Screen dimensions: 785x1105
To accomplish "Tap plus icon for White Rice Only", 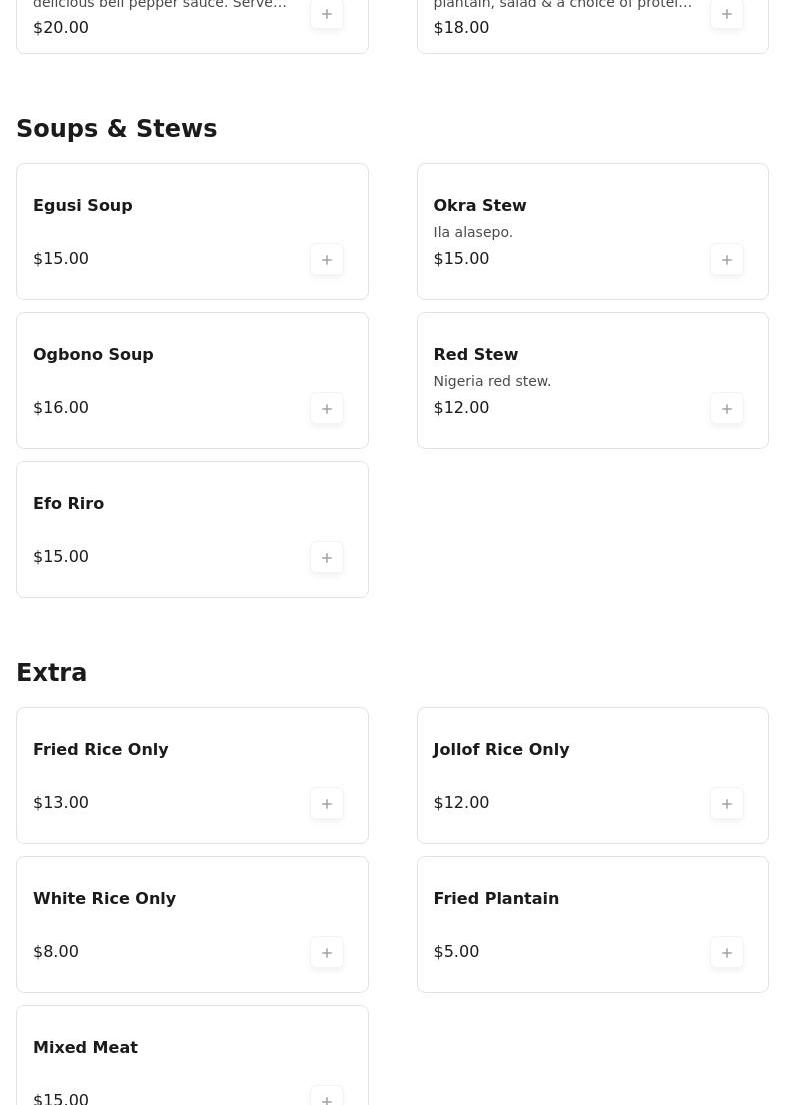I will 327,953.
